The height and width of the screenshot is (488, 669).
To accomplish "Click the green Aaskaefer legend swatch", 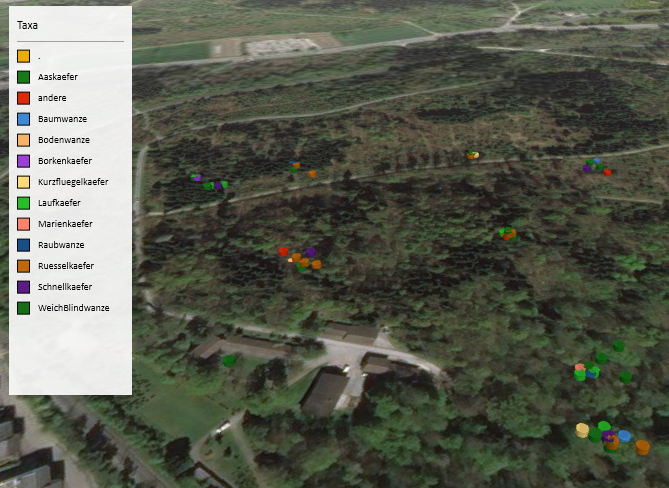I will point(23,77).
